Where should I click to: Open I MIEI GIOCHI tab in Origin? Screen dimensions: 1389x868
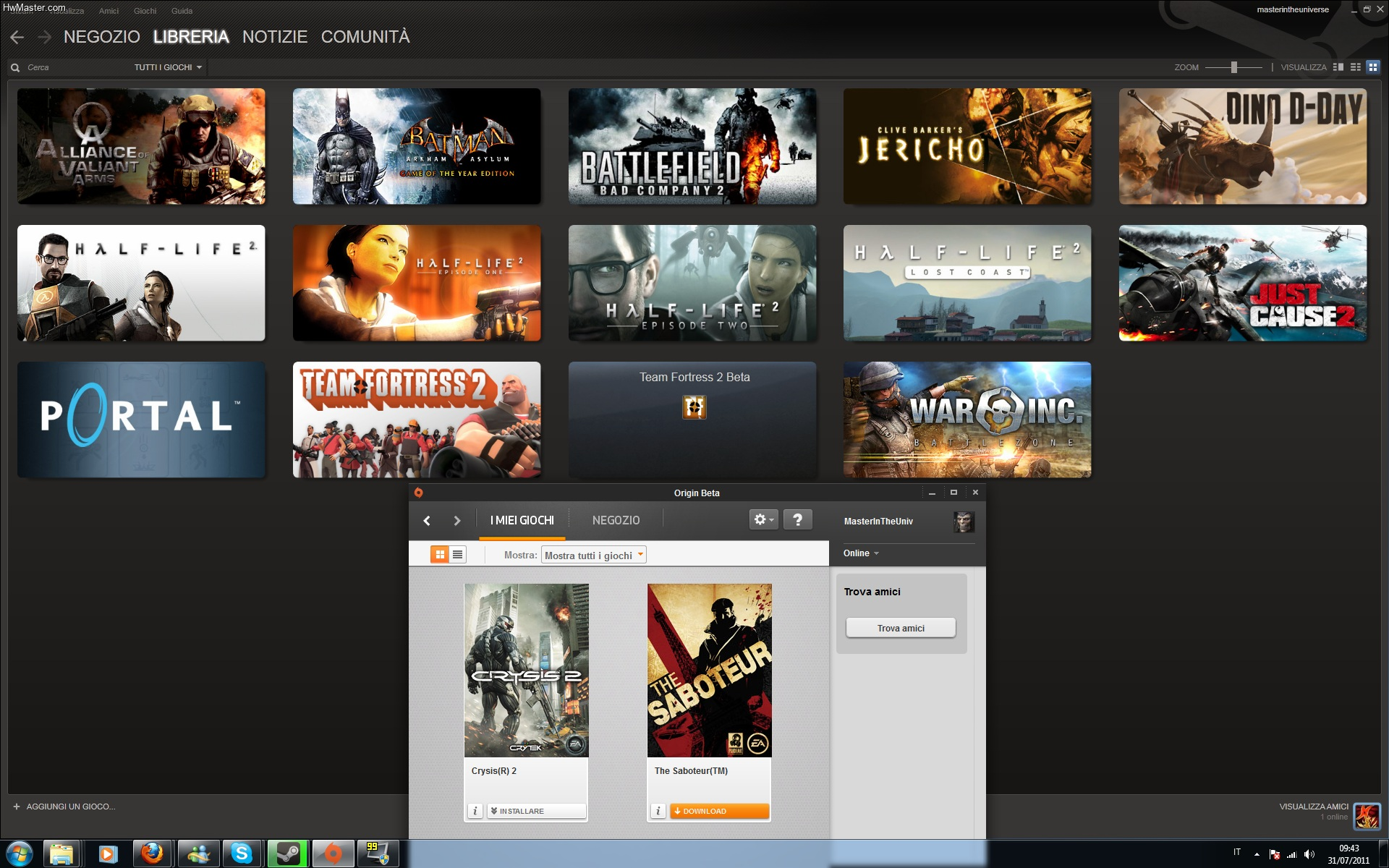click(522, 521)
